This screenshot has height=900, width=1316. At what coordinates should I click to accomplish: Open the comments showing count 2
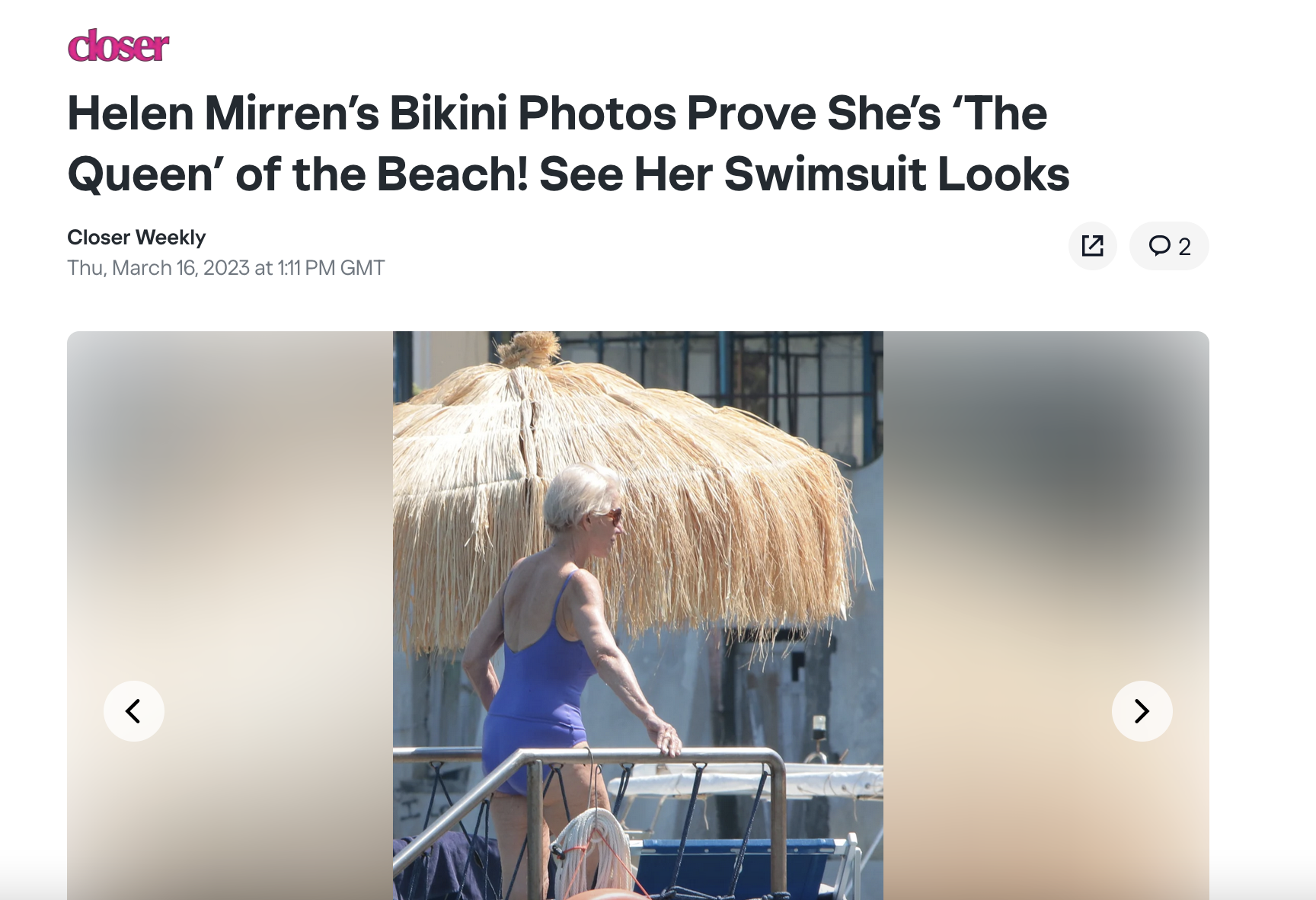tap(1169, 246)
